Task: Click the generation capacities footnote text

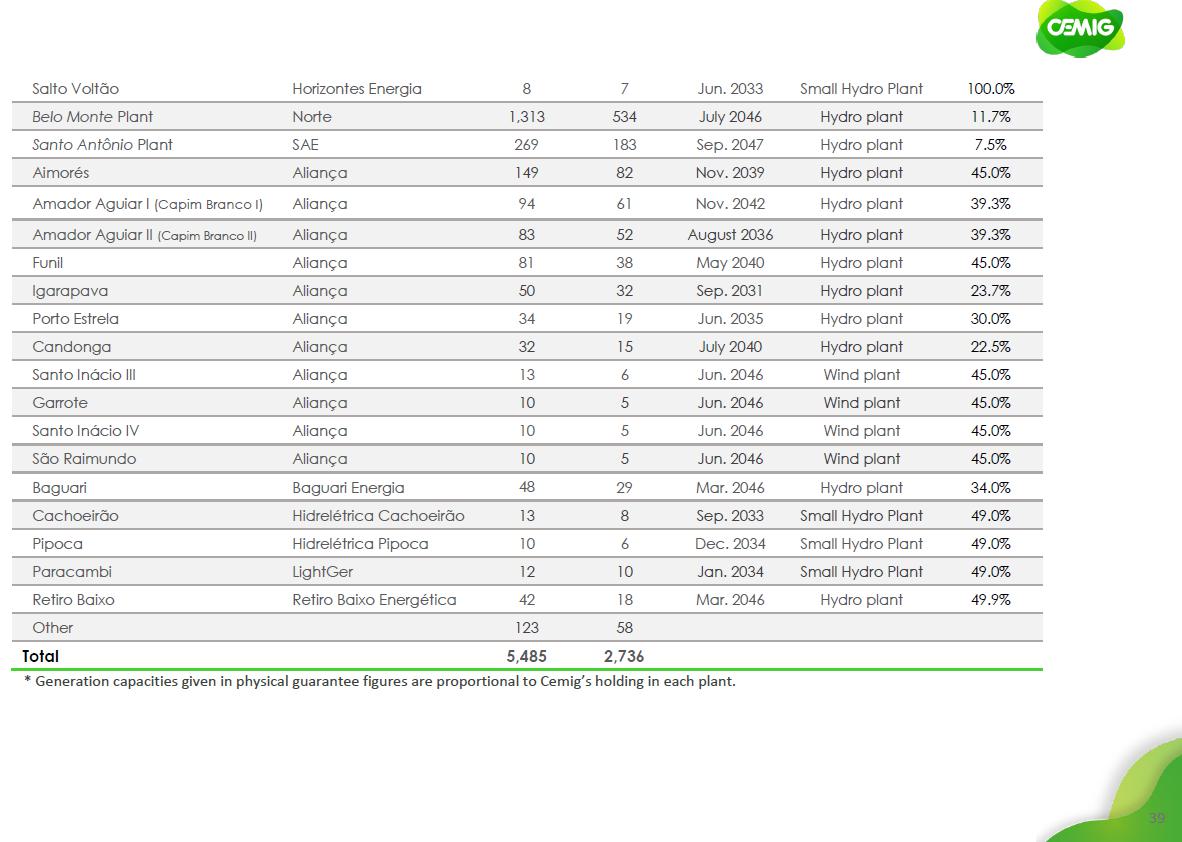Action: coord(379,683)
